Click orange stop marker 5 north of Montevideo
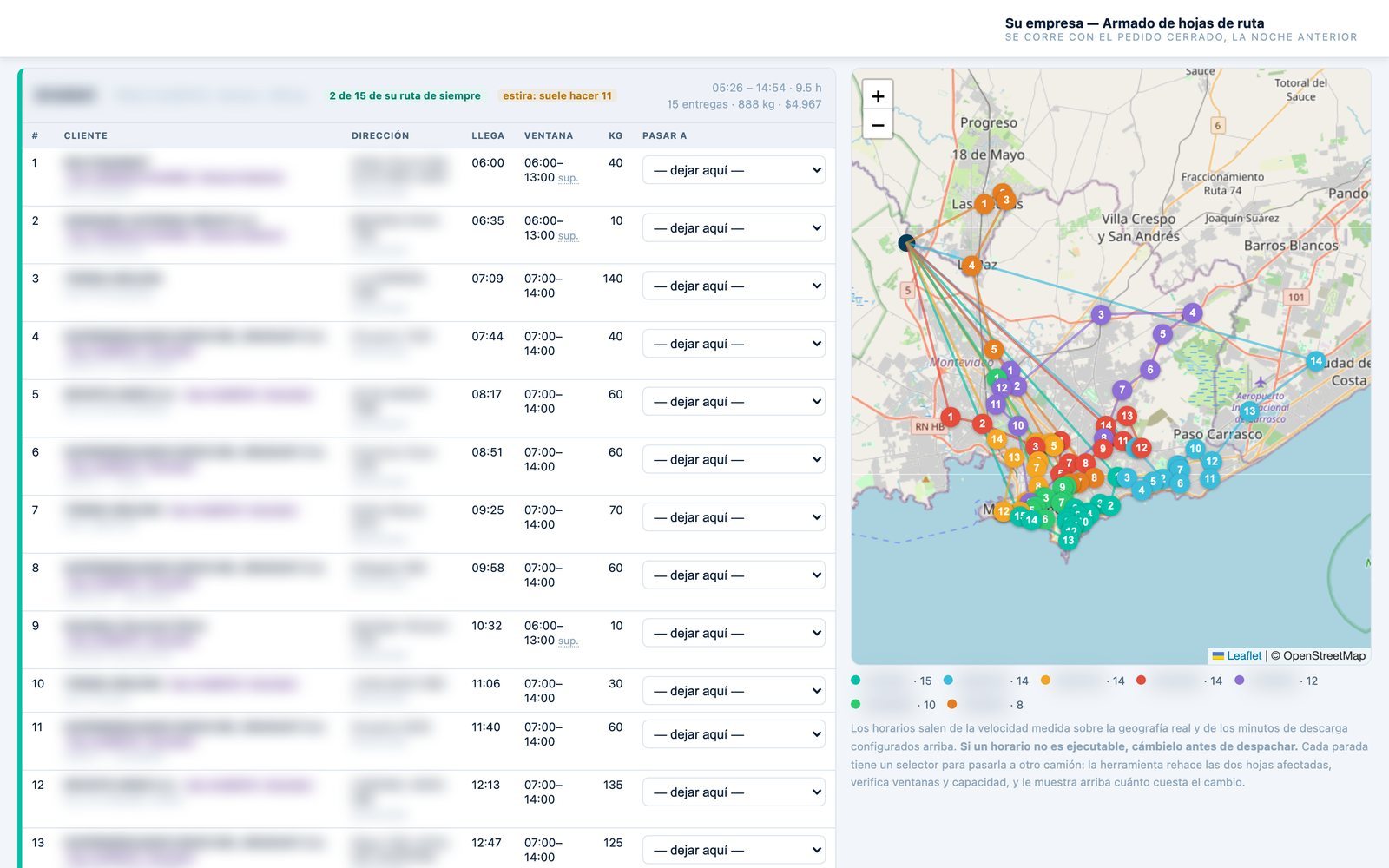This screenshot has height=868, width=1389. [994, 350]
